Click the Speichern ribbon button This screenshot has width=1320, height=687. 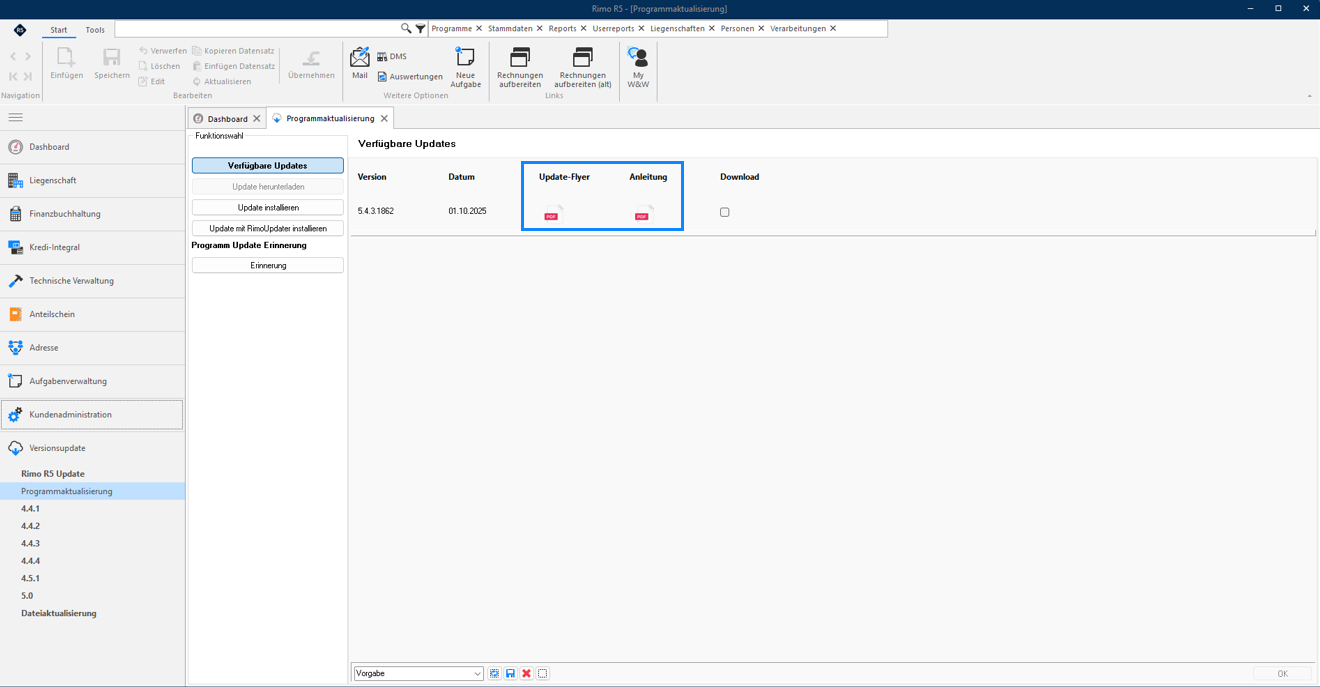coord(112,63)
